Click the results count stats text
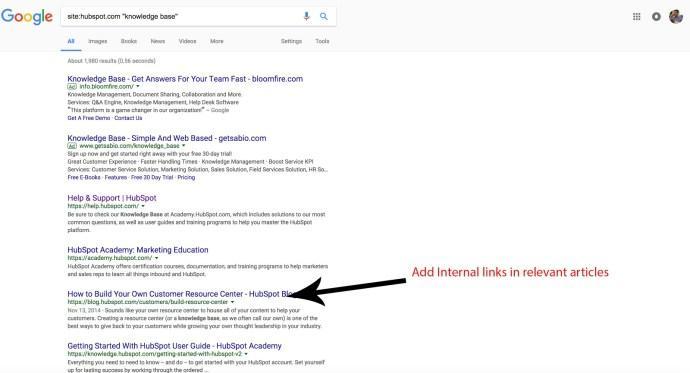The height and width of the screenshot is (373, 690). [x=111, y=61]
